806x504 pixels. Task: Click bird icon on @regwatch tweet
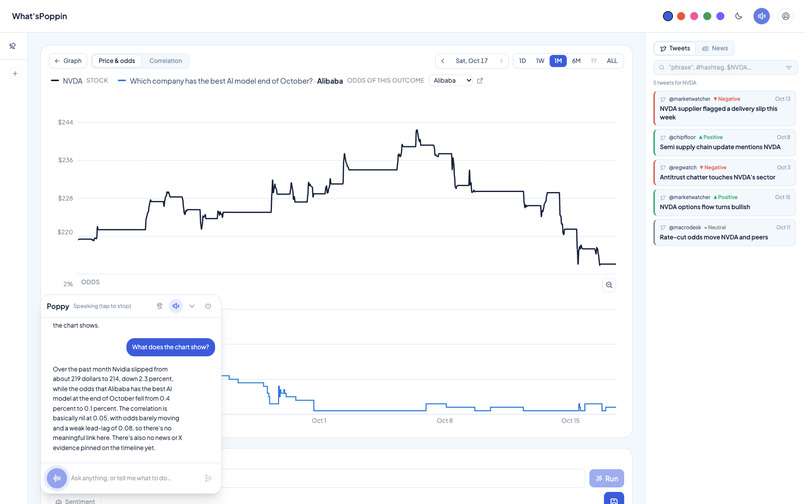pyautogui.click(x=663, y=168)
